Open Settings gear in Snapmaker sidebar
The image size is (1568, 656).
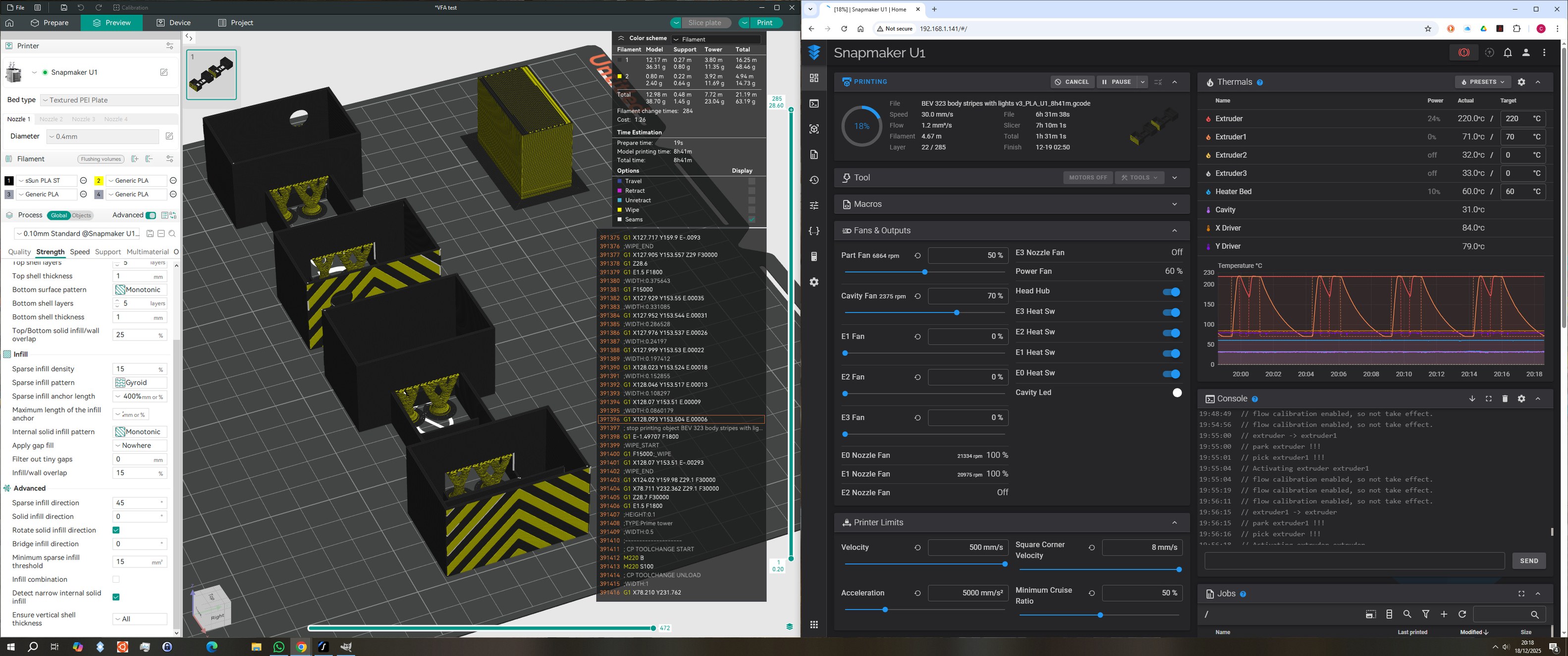point(814,282)
